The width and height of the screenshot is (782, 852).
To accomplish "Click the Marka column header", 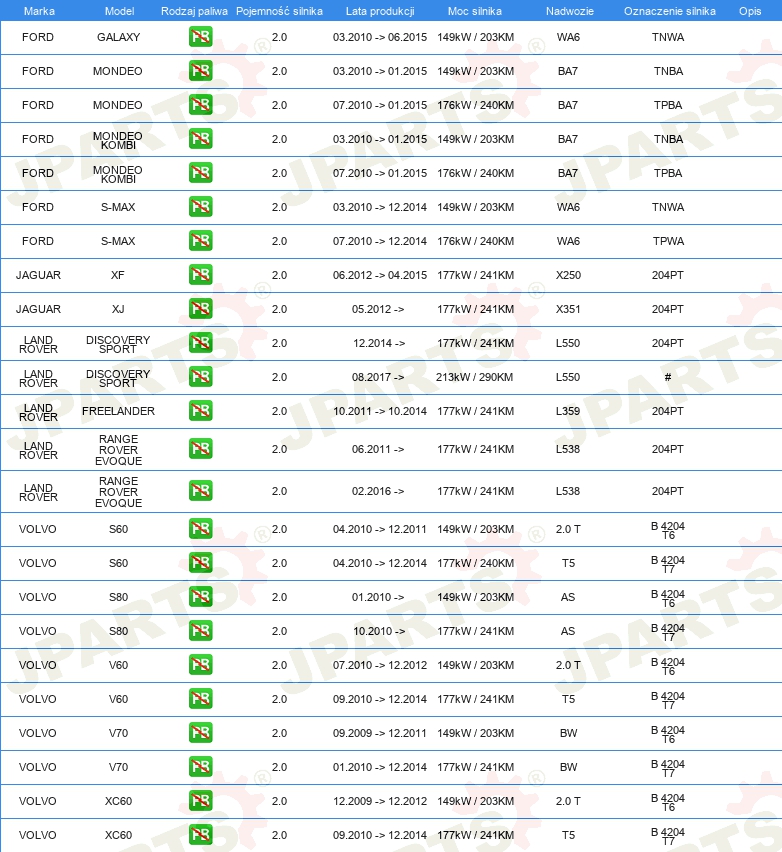I will [x=39, y=11].
